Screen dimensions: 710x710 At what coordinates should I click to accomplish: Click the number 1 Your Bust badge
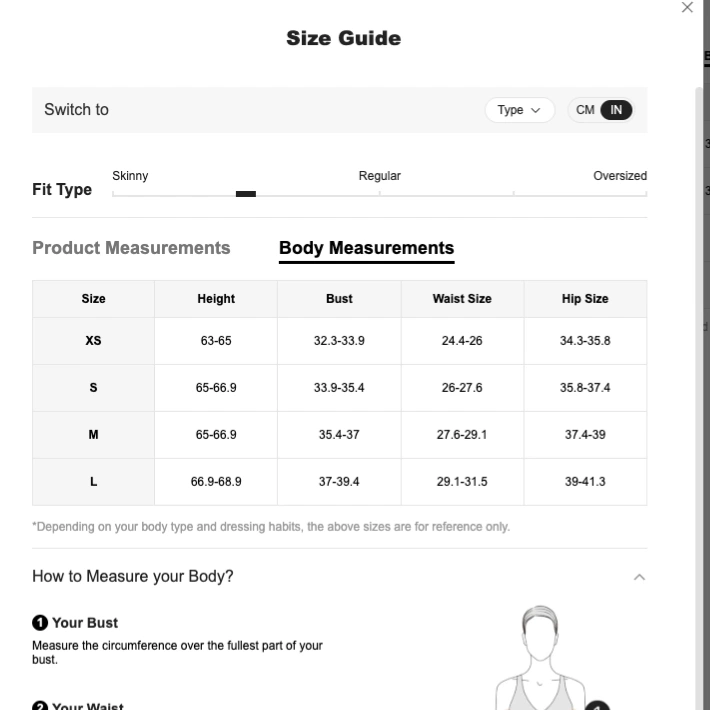click(40, 623)
